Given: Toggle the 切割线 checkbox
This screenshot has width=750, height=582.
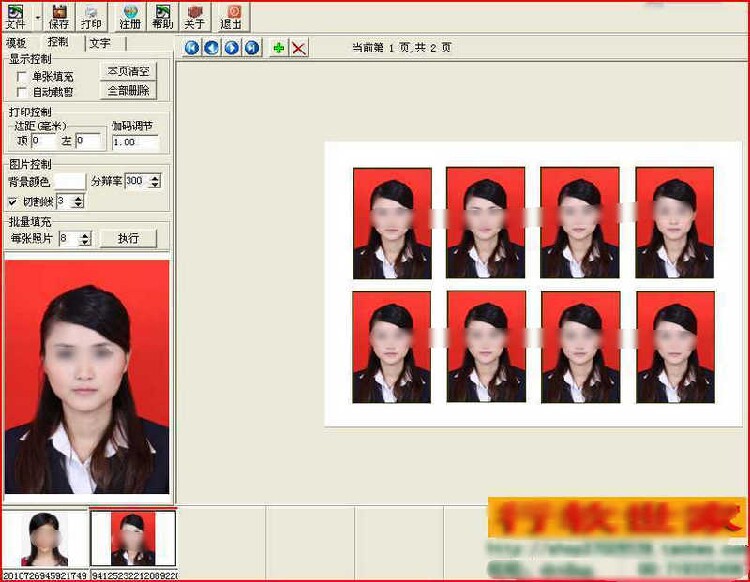Looking at the screenshot, I should click(x=12, y=202).
